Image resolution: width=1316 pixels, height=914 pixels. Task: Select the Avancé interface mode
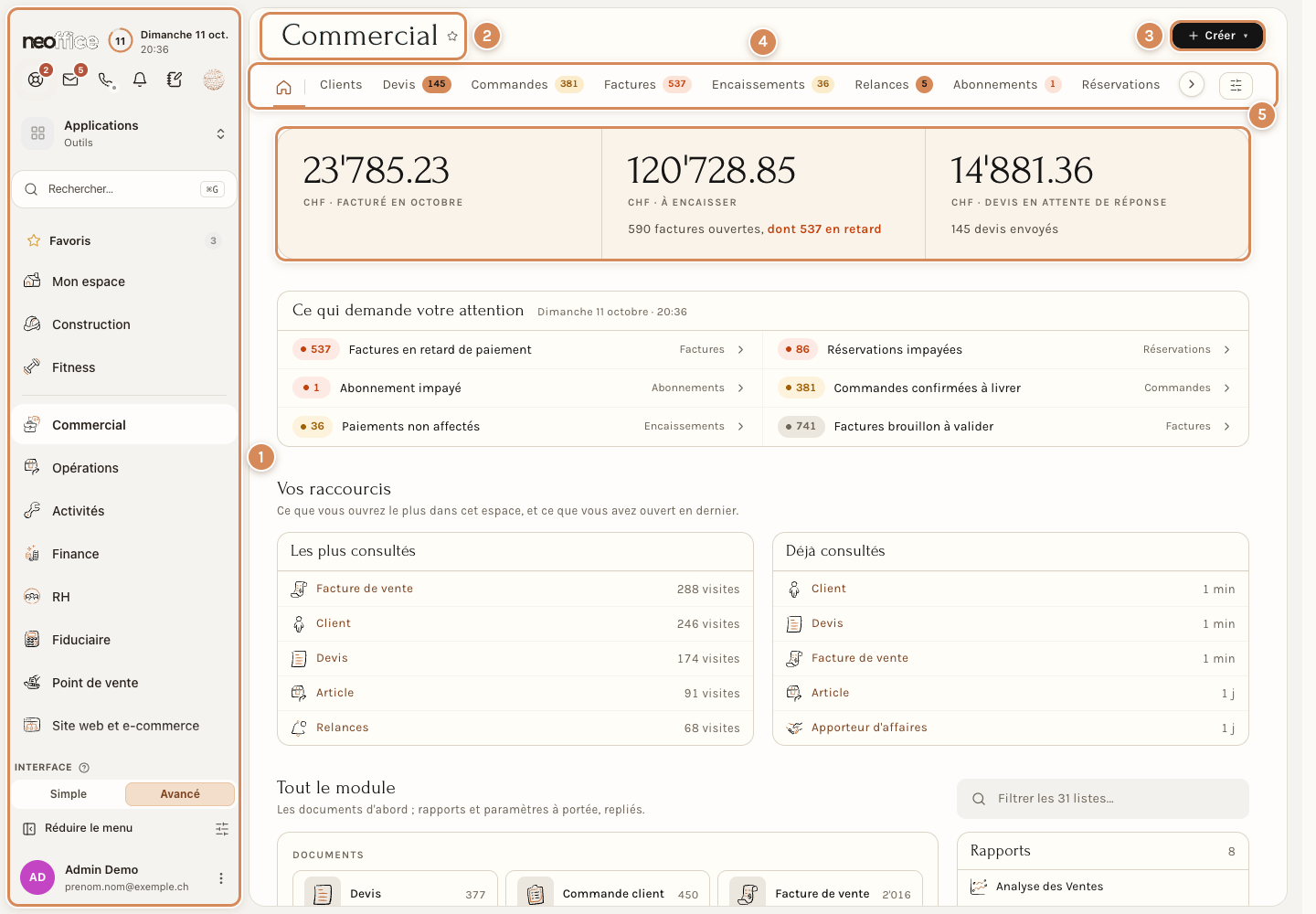pos(180,794)
